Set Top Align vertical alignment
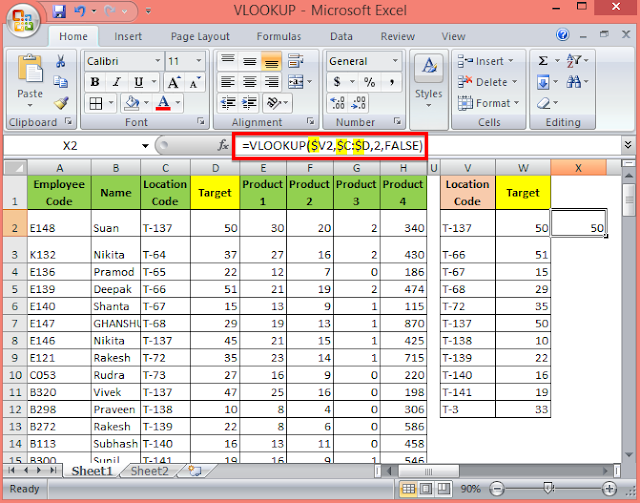 tap(227, 61)
